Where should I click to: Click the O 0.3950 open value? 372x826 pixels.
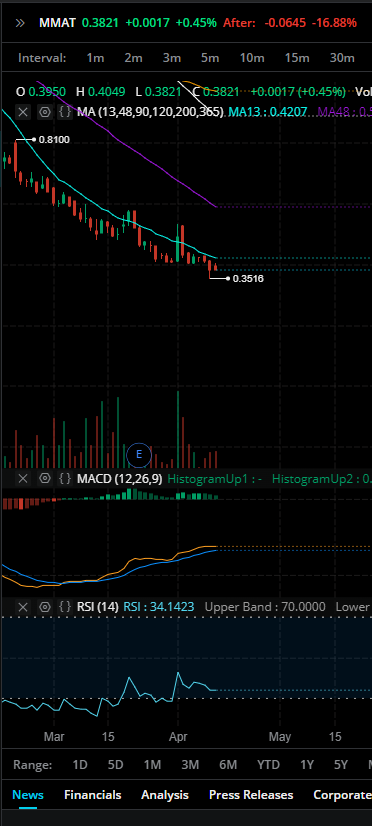[x=41, y=92]
